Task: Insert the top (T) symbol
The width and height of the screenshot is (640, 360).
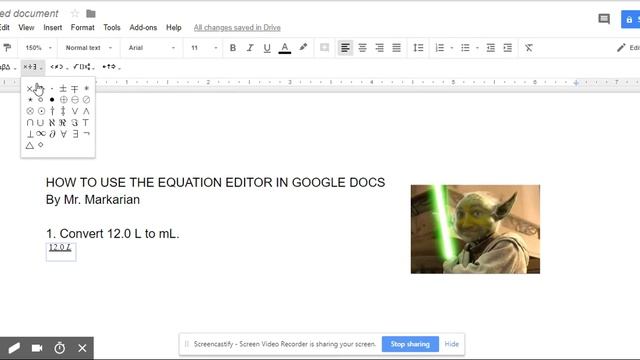Action: click(86, 122)
